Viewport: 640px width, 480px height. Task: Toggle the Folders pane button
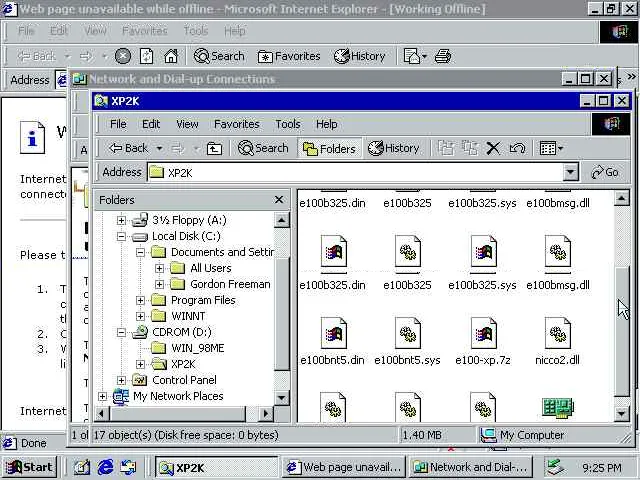[329, 149]
